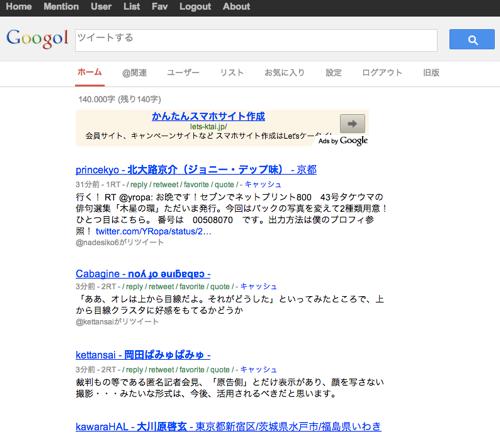Favorite the princekyo tweet
The image size is (500, 433).
click(196, 184)
